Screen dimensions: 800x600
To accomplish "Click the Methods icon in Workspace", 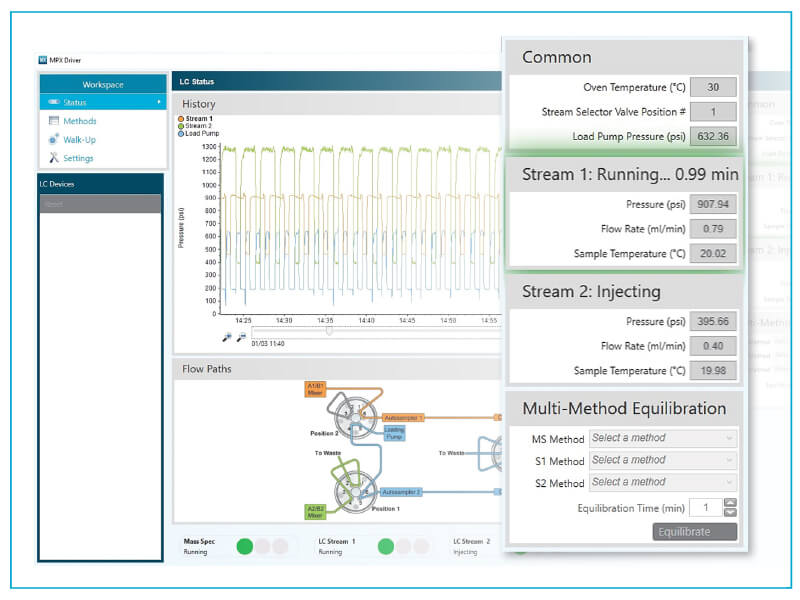I will click(54, 121).
